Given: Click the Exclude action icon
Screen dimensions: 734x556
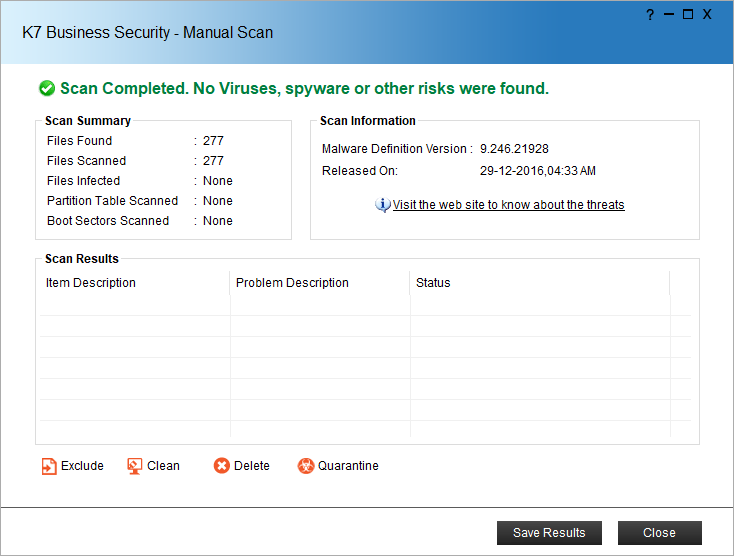Looking at the screenshot, I should tap(49, 466).
